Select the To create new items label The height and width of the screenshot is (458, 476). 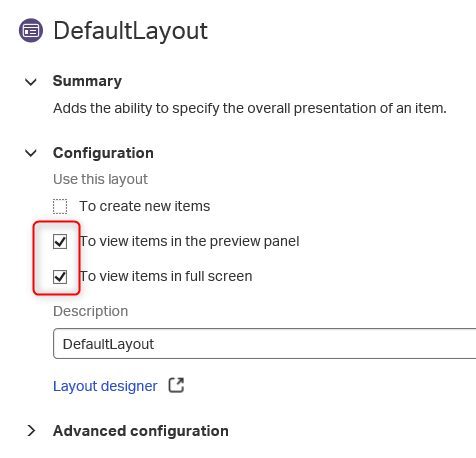pos(145,206)
